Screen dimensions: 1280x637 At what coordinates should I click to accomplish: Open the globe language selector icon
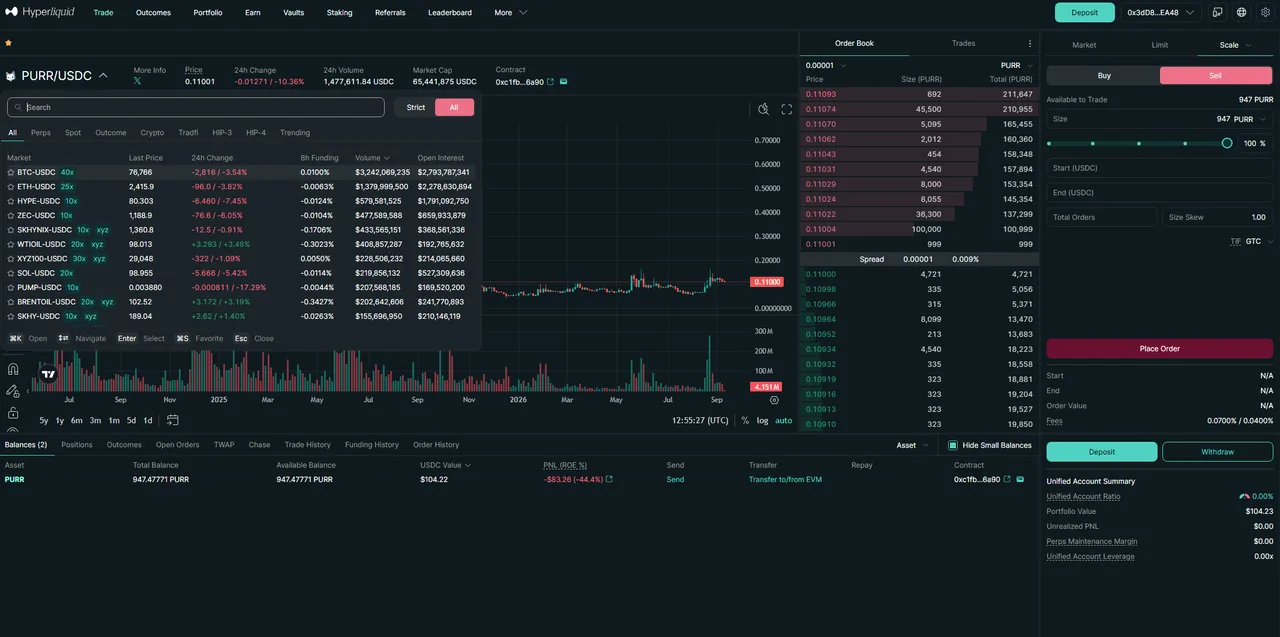(1241, 13)
